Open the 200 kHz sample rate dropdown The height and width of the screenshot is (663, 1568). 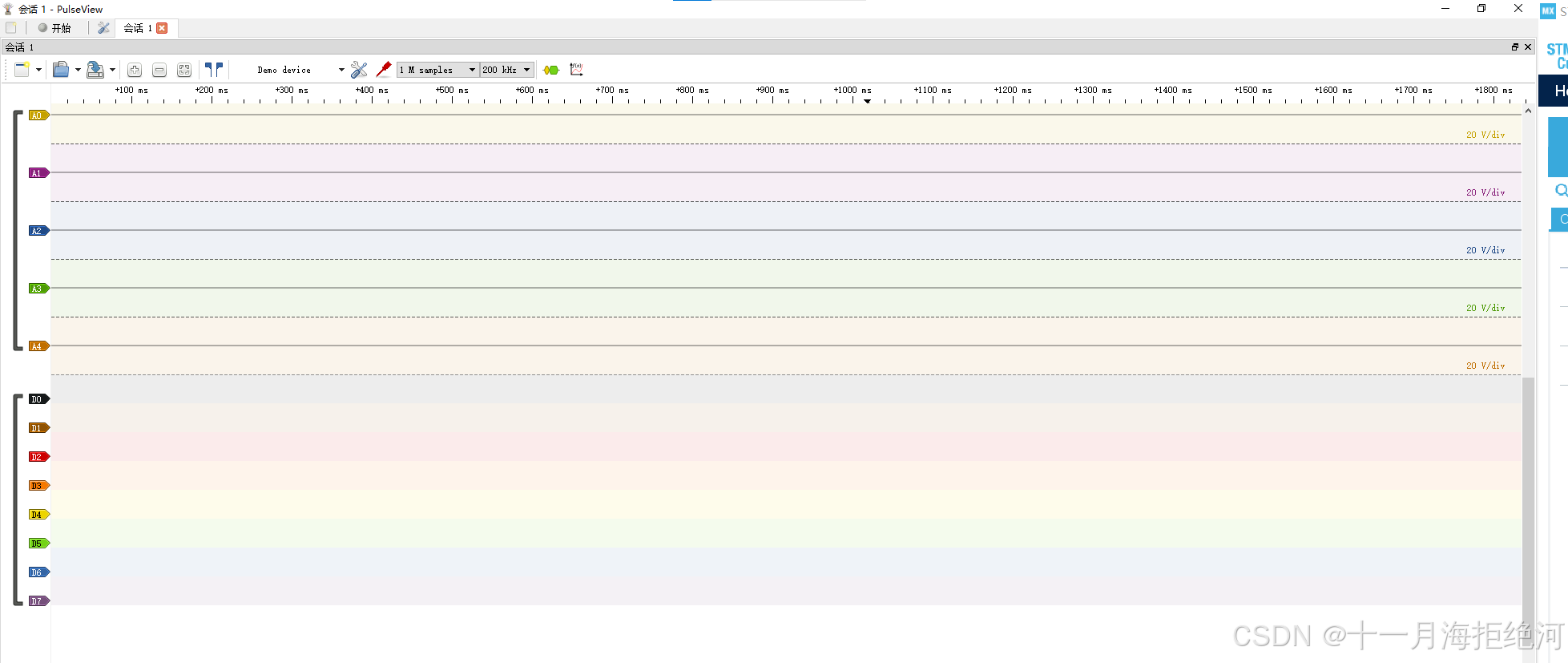(506, 70)
